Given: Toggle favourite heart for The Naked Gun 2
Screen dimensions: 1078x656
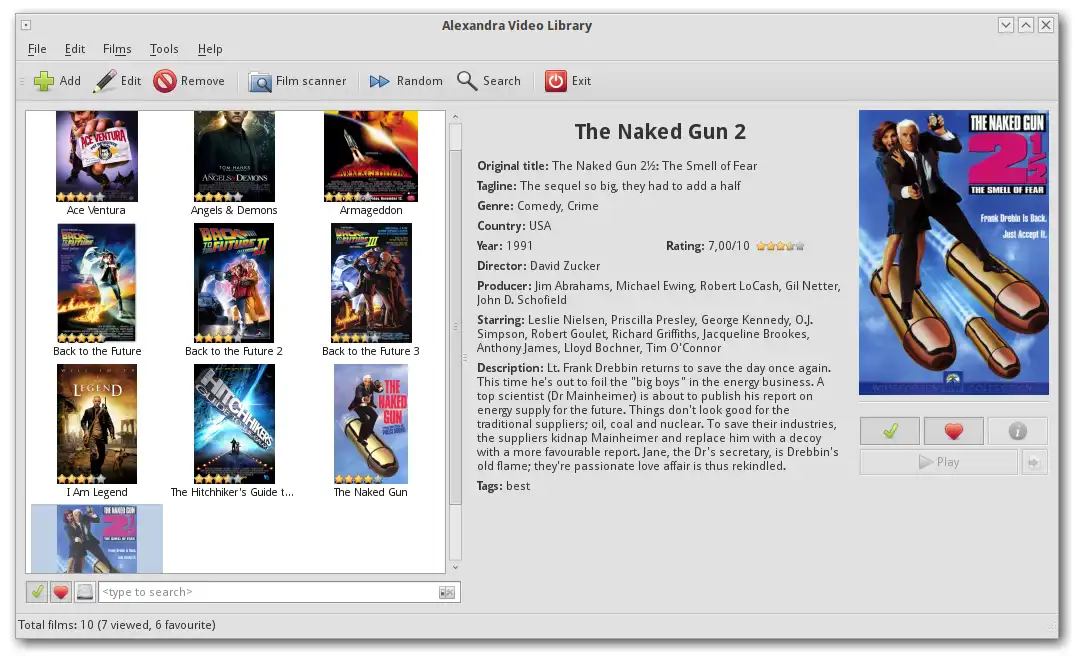Looking at the screenshot, I should [954, 431].
